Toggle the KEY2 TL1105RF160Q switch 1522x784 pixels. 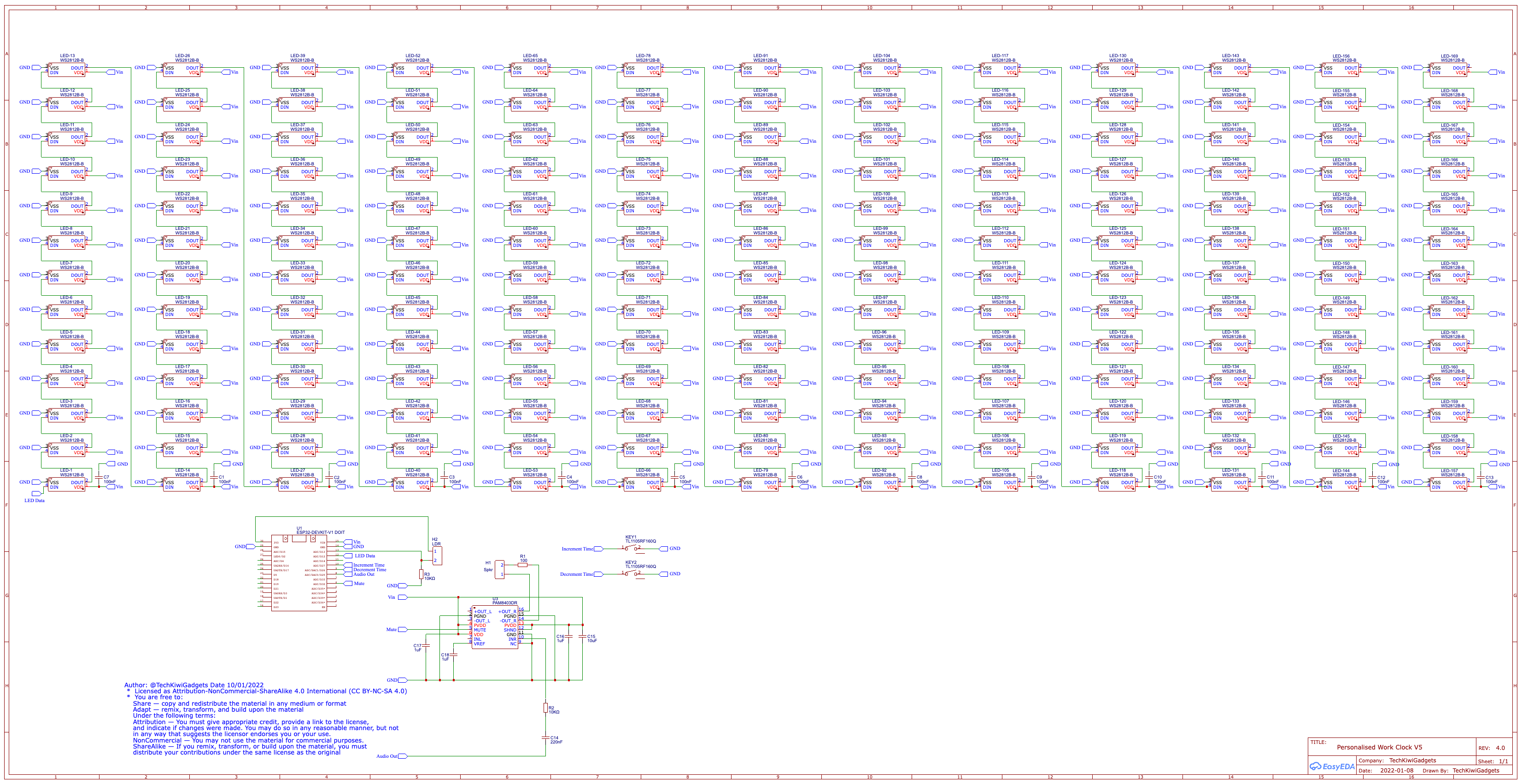pyautogui.click(x=631, y=573)
